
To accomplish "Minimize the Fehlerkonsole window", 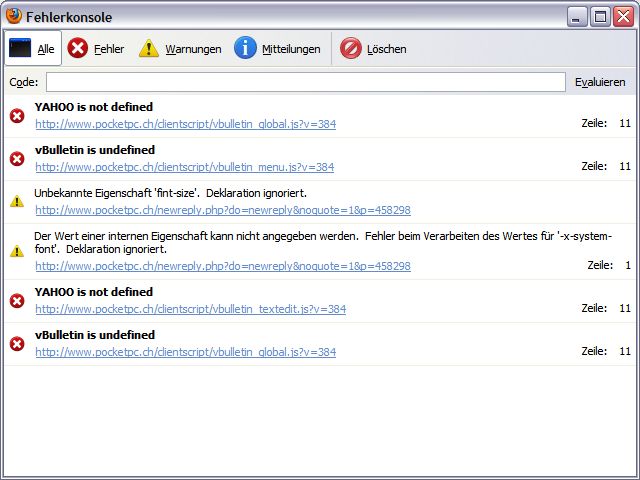I will (x=577, y=17).
